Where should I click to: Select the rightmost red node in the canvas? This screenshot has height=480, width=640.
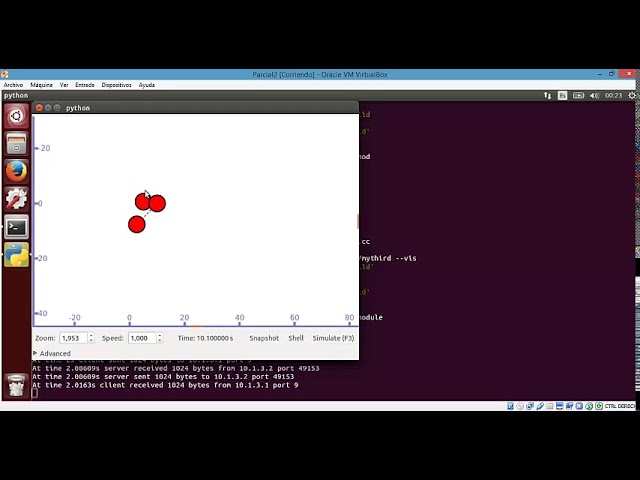(157, 203)
